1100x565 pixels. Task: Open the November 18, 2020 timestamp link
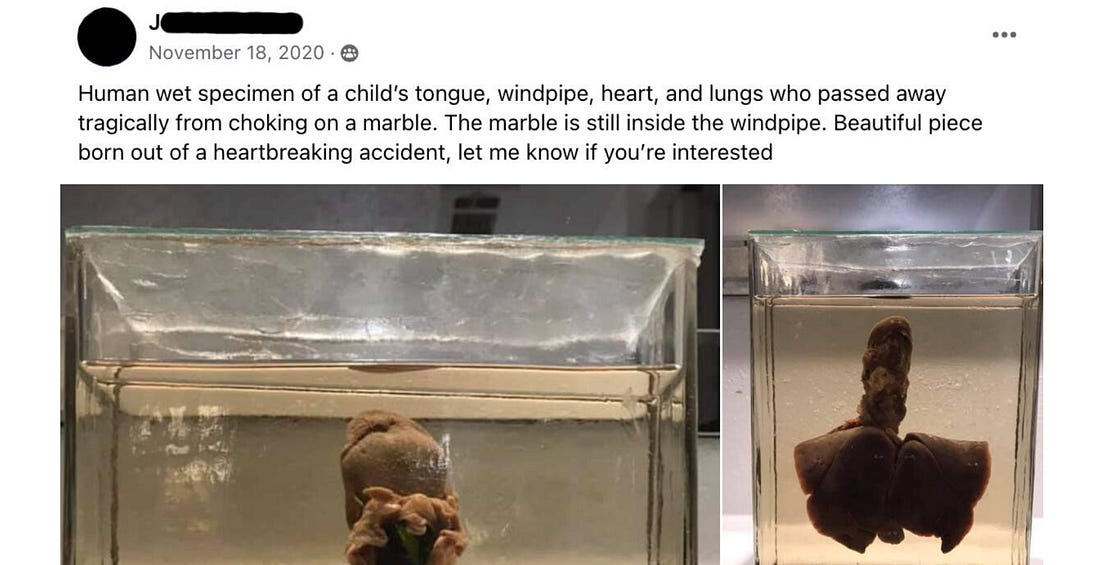tap(236, 53)
